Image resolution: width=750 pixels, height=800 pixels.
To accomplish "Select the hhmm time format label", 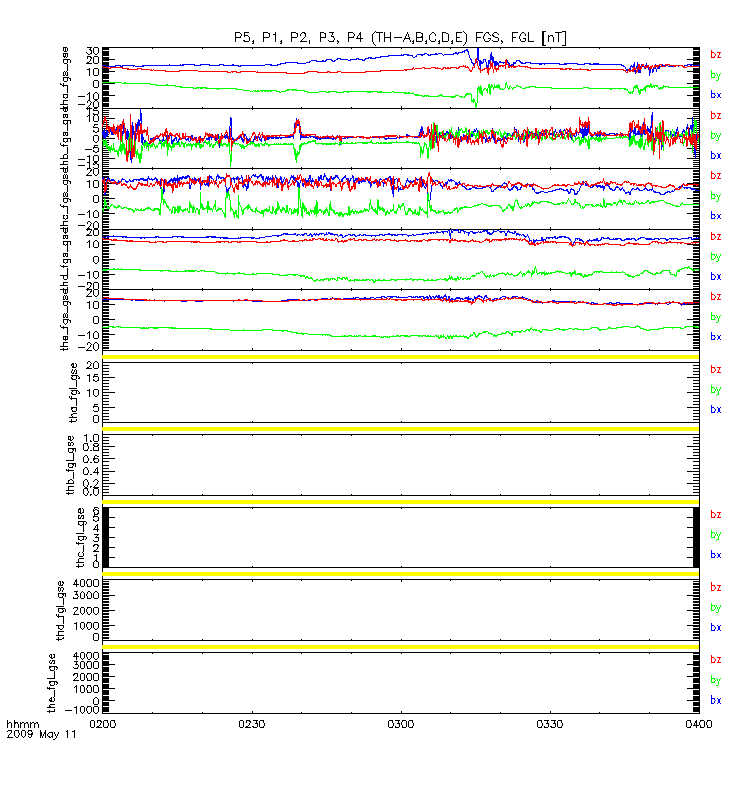I will (22, 724).
